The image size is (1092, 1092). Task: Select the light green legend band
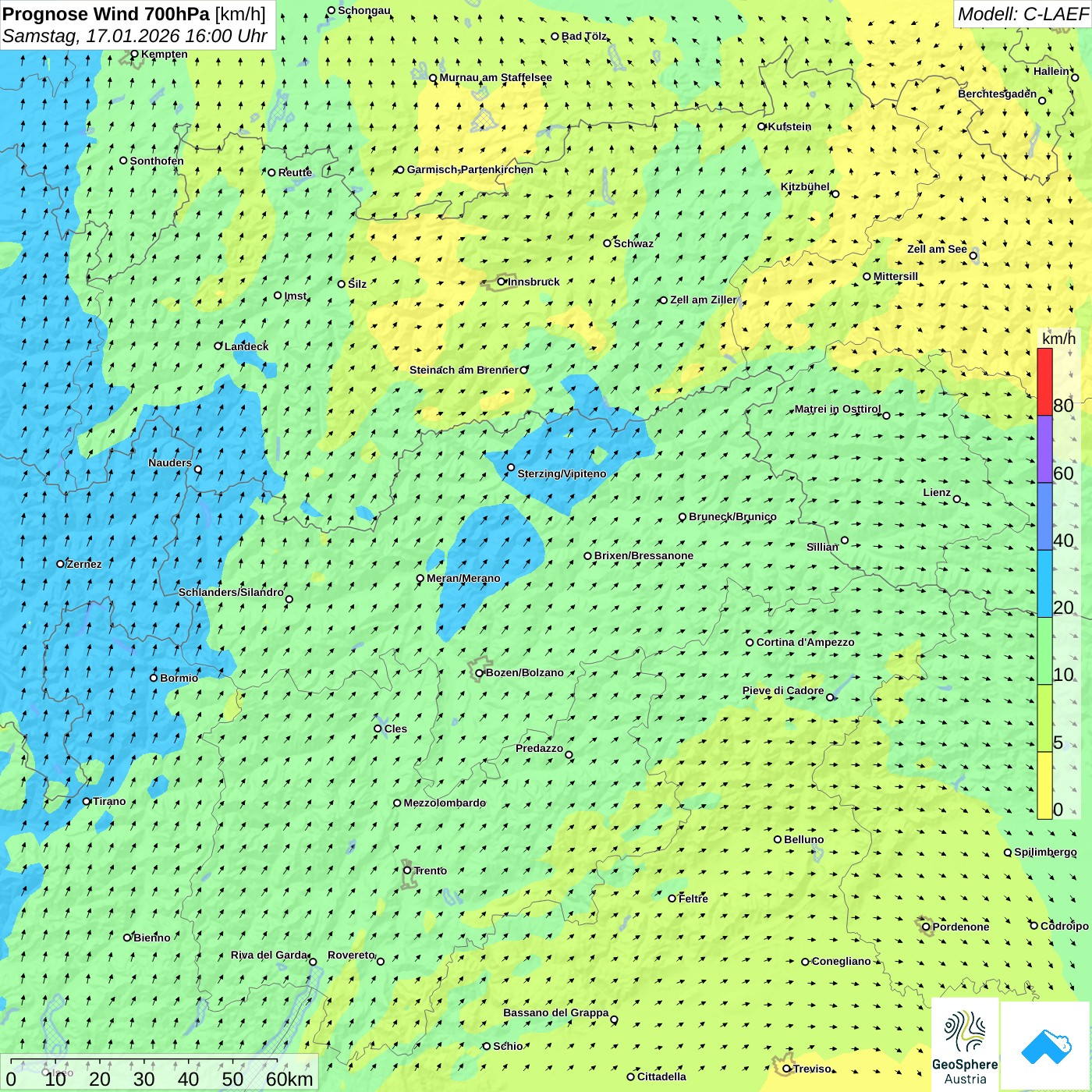[1044, 651]
